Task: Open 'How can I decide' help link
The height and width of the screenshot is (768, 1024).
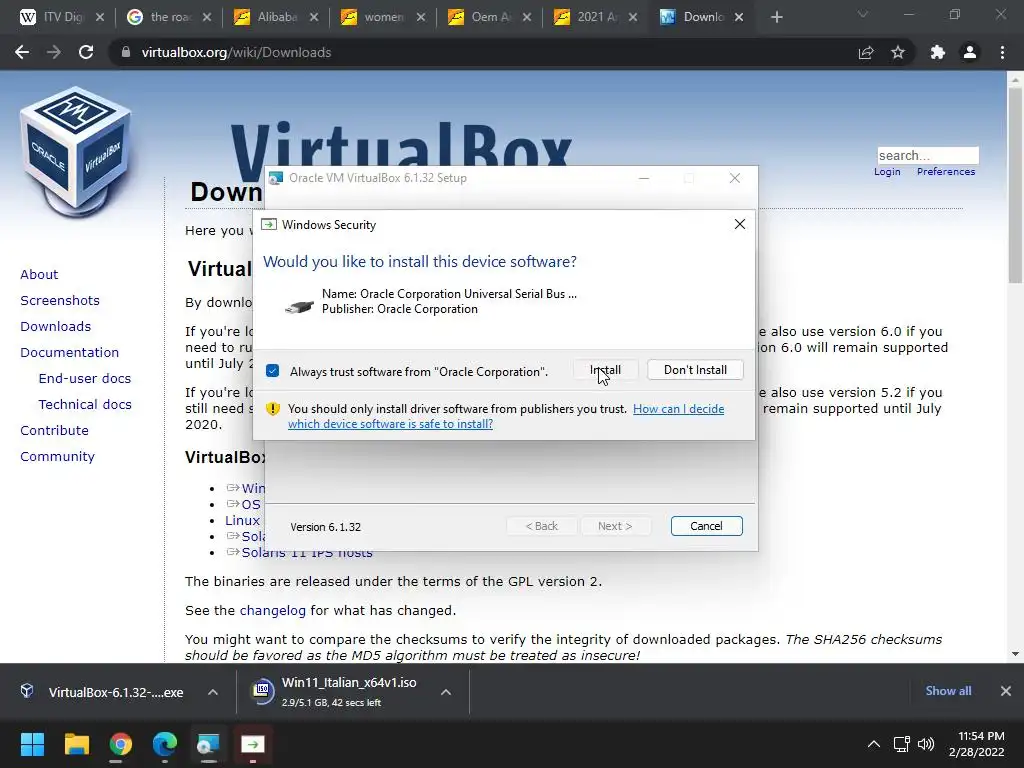Action: (x=679, y=409)
